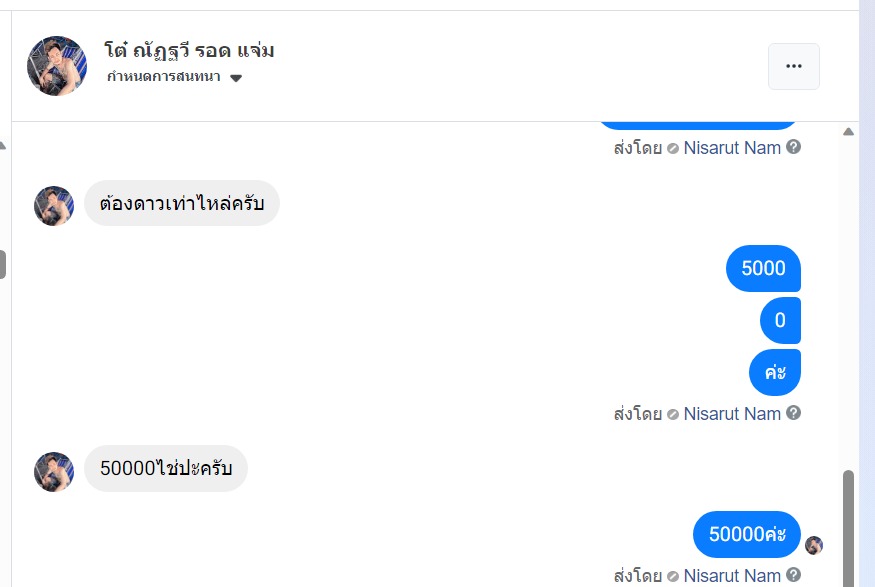The width and height of the screenshot is (875, 587).
Task: Open the contact name โต๋ ณัฏฐวี รอด แจ่ม
Action: (189, 50)
